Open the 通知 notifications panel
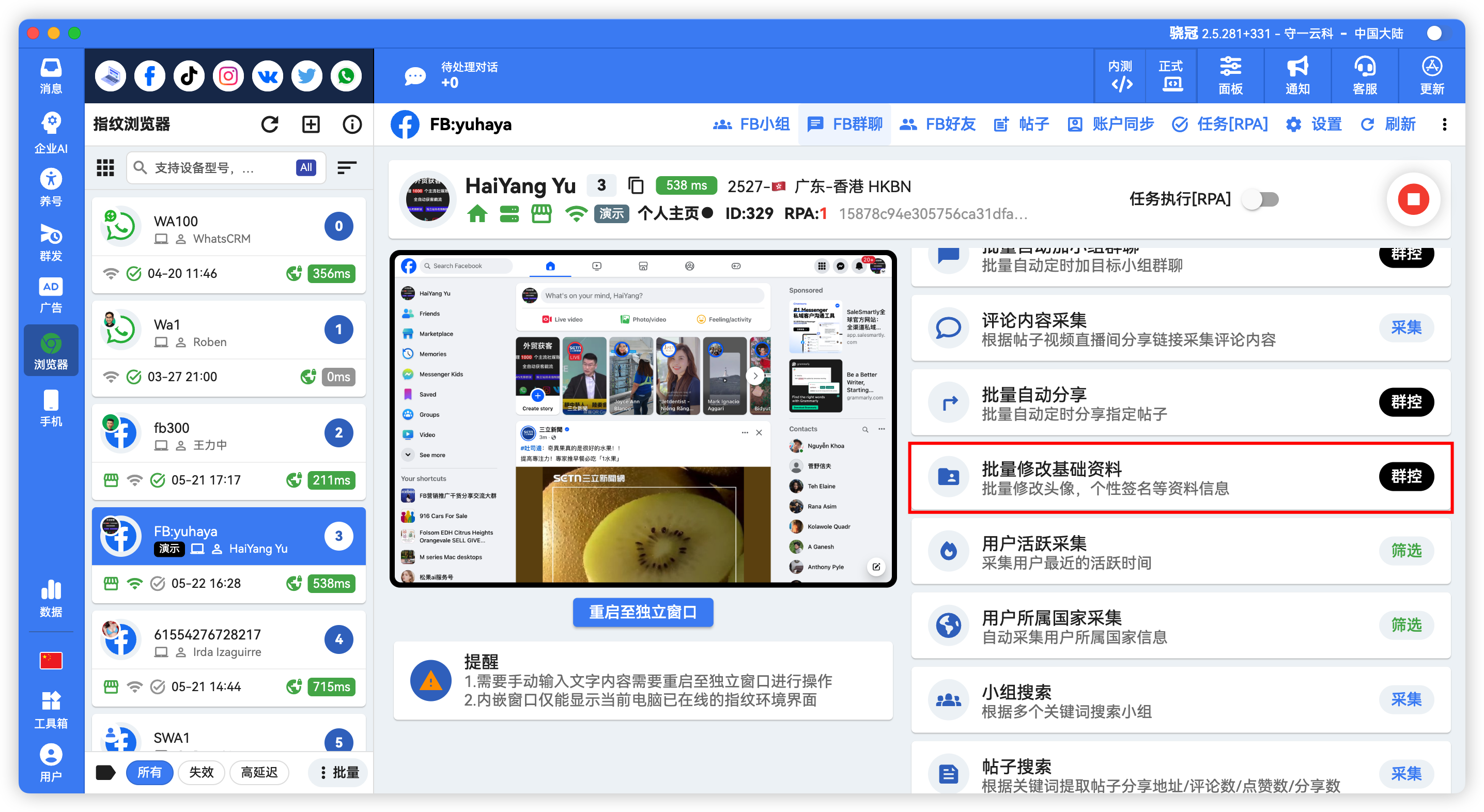The width and height of the screenshot is (1484, 812). coord(1297,75)
